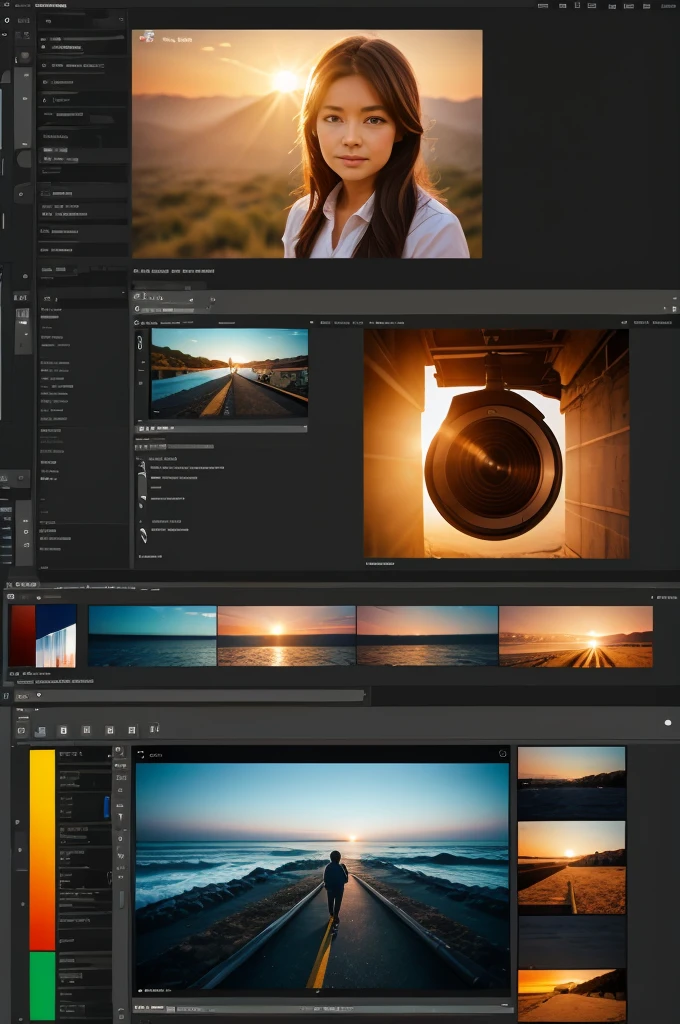Select the right-column sunset beach thumbnail with pole
Image resolution: width=680 pixels, height=1024 pixels.
(572, 867)
